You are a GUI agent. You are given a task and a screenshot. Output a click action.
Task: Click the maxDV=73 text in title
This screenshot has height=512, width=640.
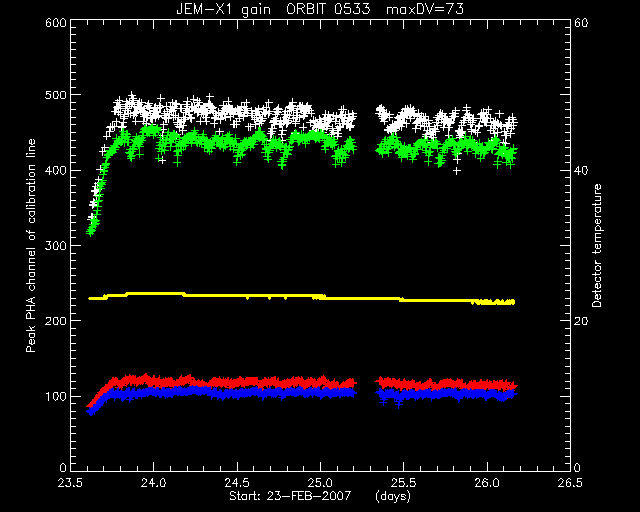tap(425, 9)
